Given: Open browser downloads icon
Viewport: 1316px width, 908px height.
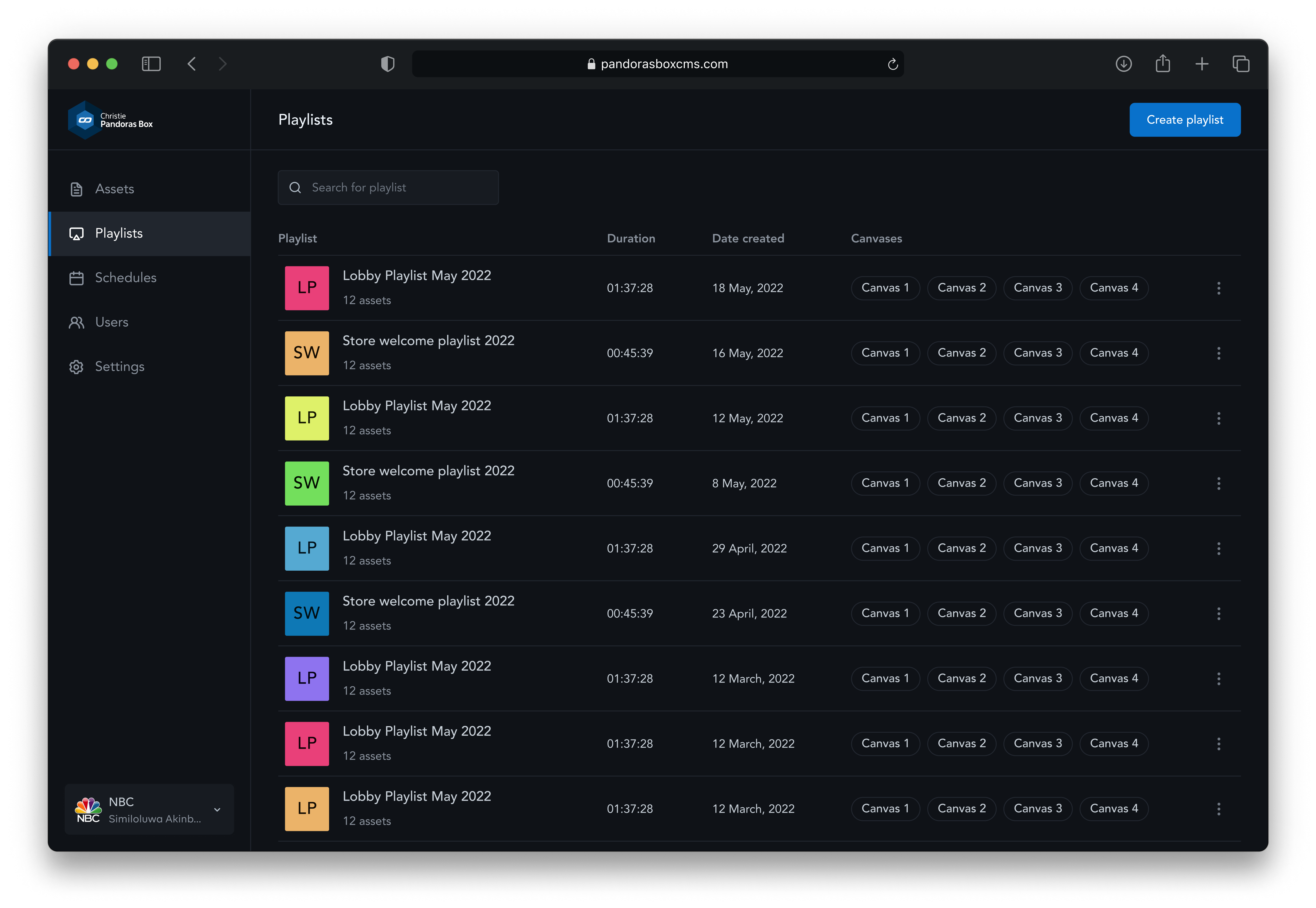Looking at the screenshot, I should click(x=1123, y=64).
